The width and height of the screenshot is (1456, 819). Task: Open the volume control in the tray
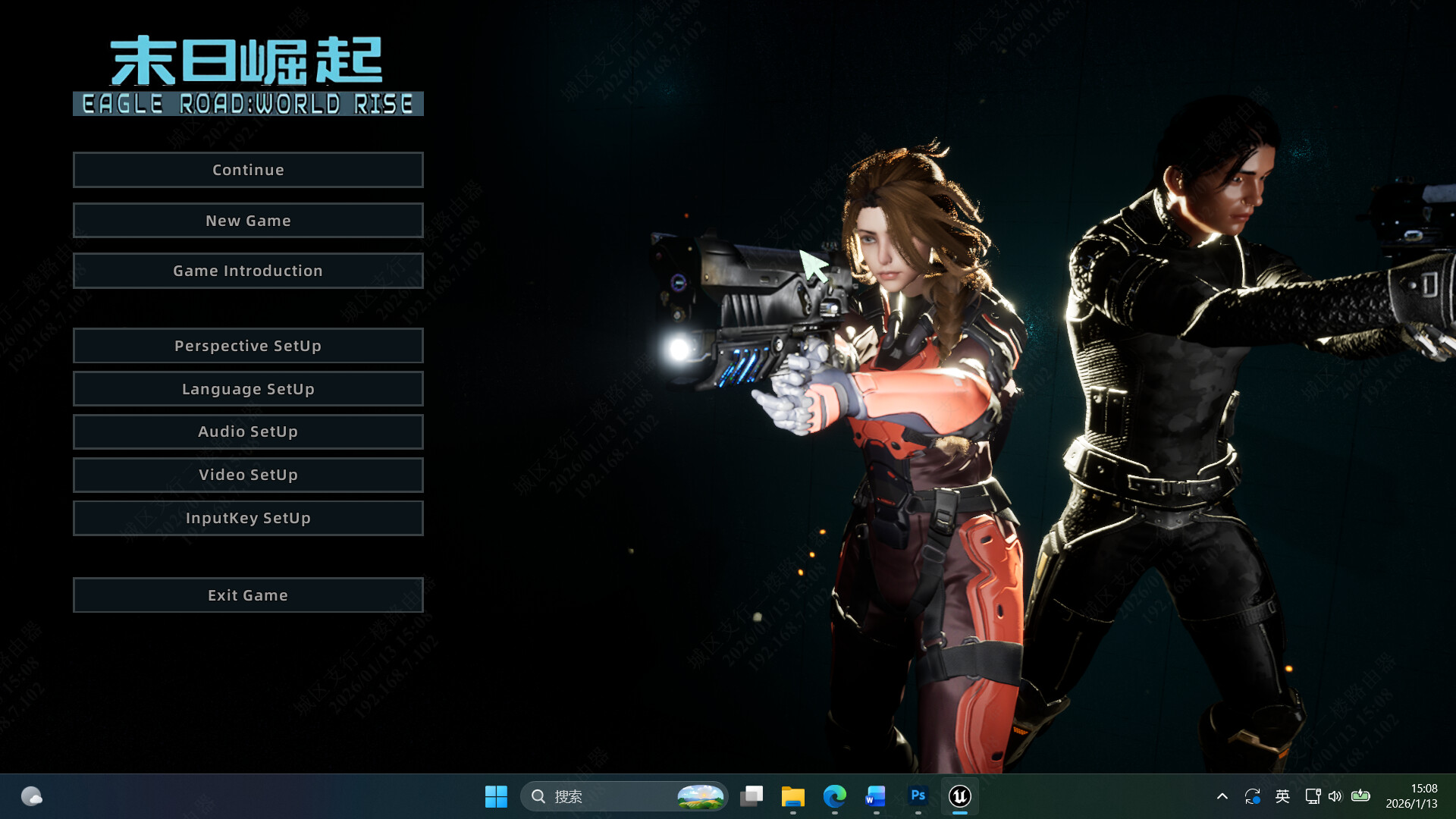click(1335, 796)
